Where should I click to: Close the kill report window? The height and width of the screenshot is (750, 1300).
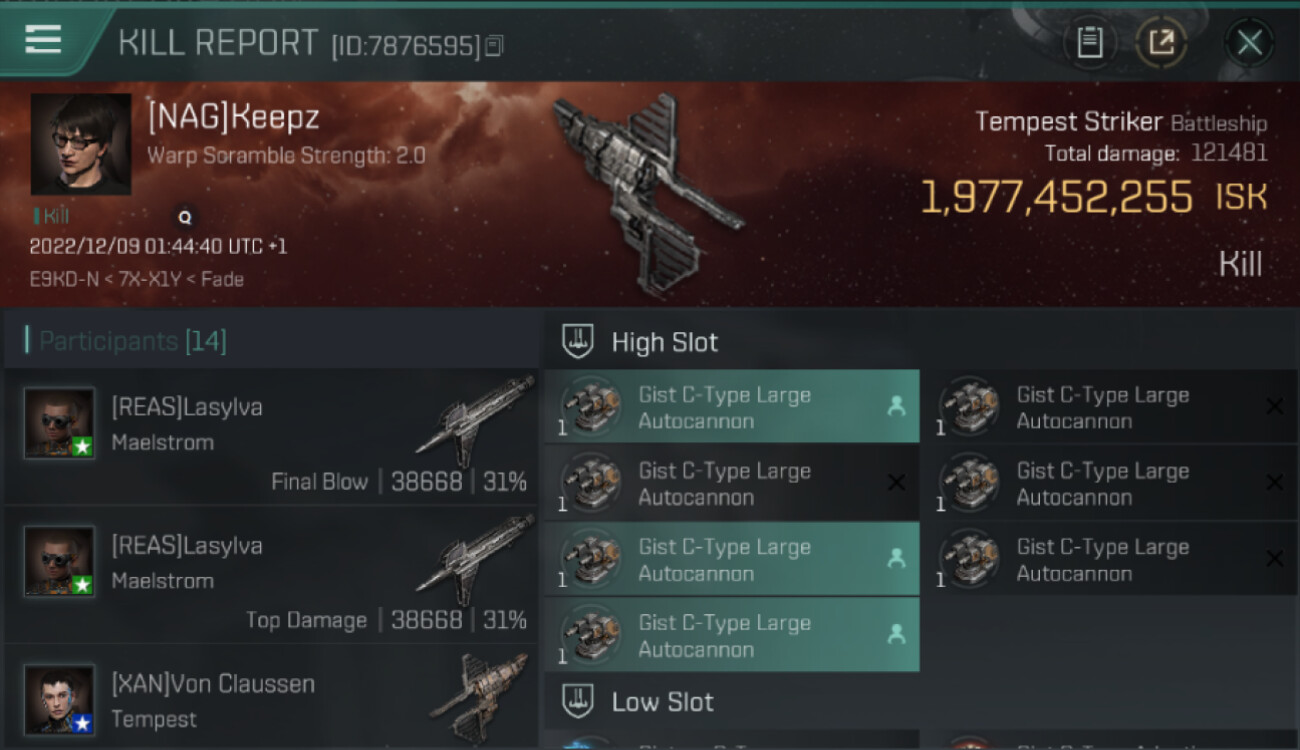[1249, 42]
